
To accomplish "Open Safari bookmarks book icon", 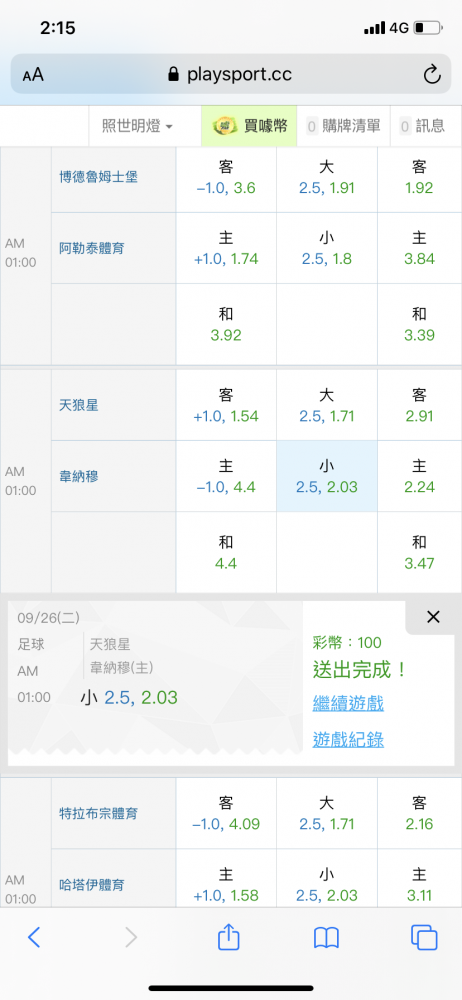I will (326, 938).
